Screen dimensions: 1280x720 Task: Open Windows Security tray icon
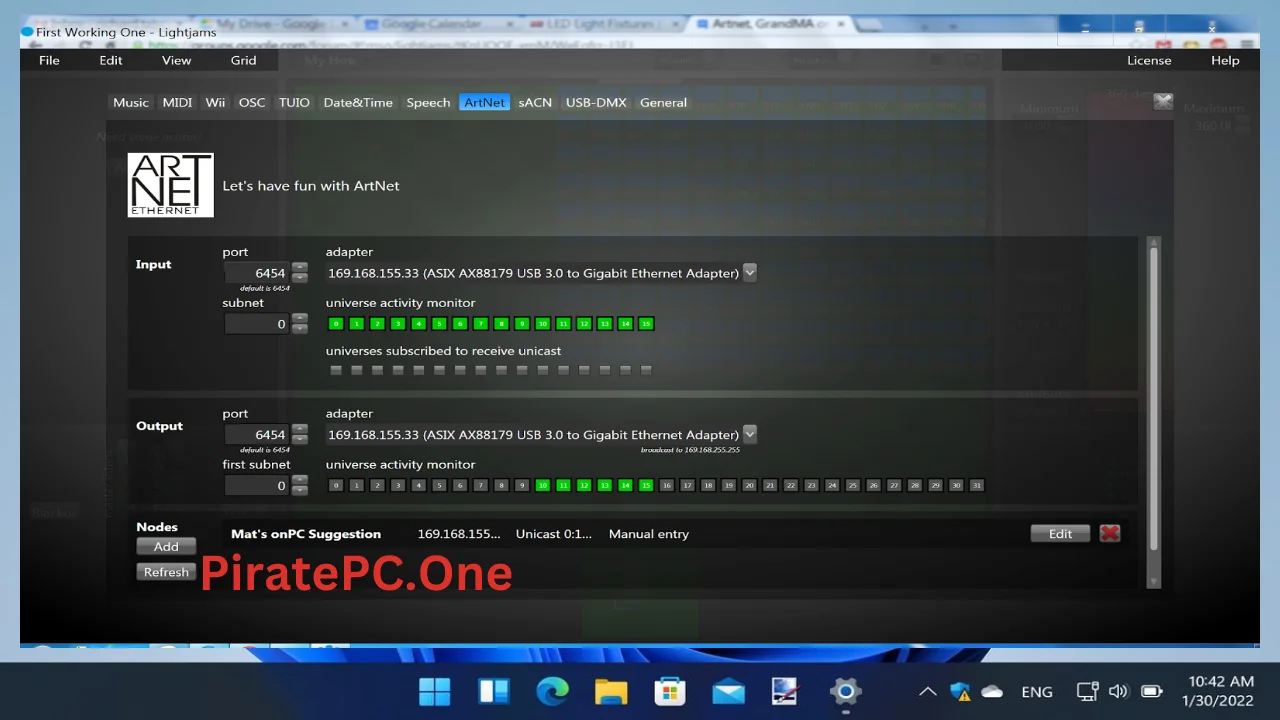(960, 691)
